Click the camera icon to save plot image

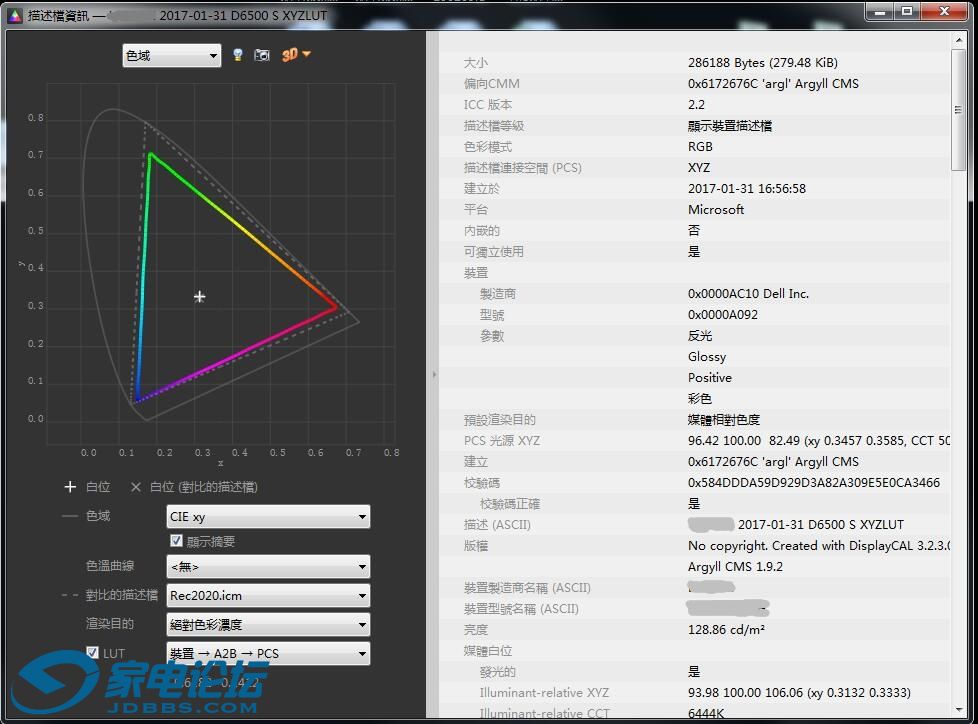(x=262, y=55)
